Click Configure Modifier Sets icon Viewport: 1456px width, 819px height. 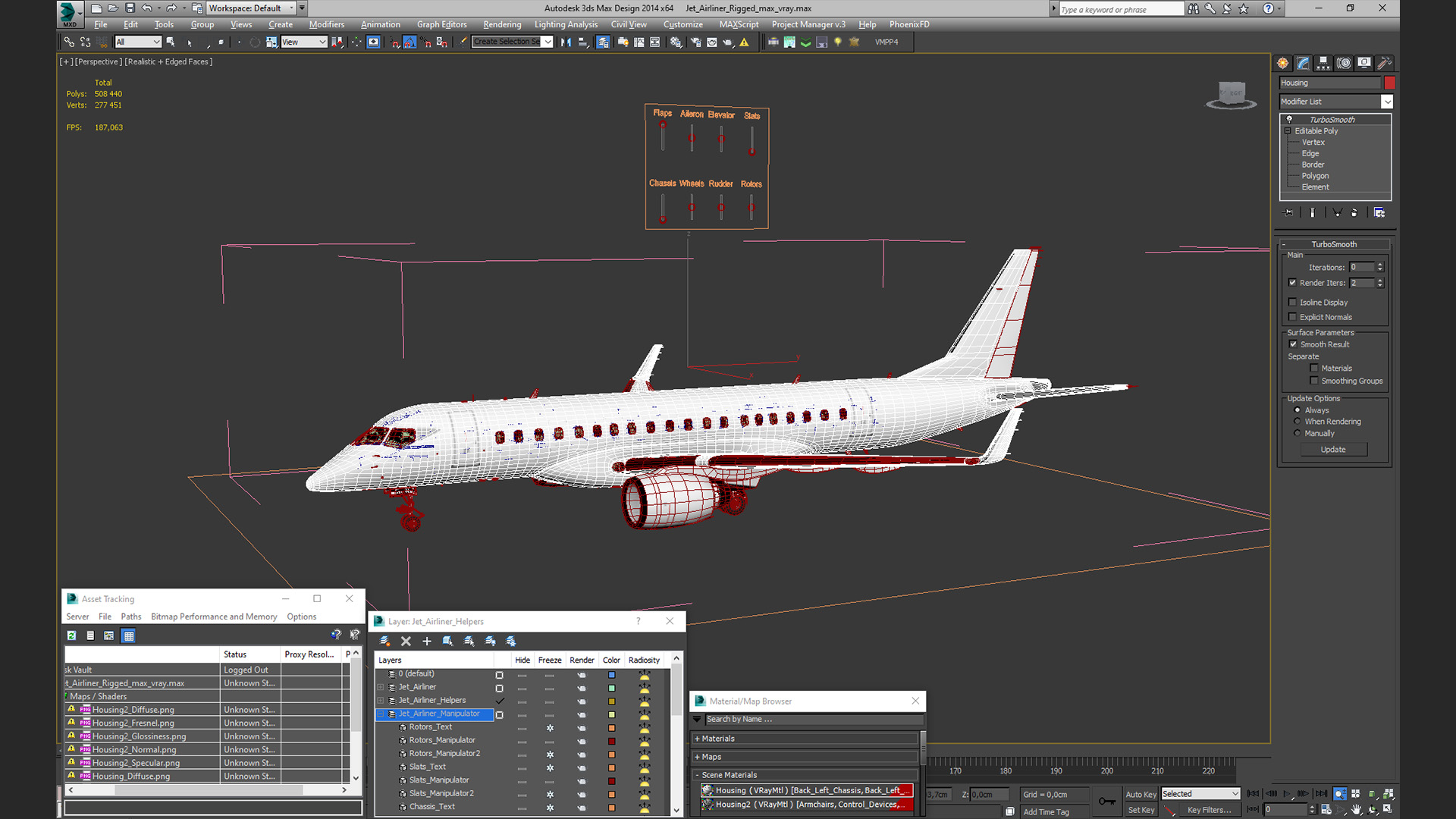tap(1379, 213)
